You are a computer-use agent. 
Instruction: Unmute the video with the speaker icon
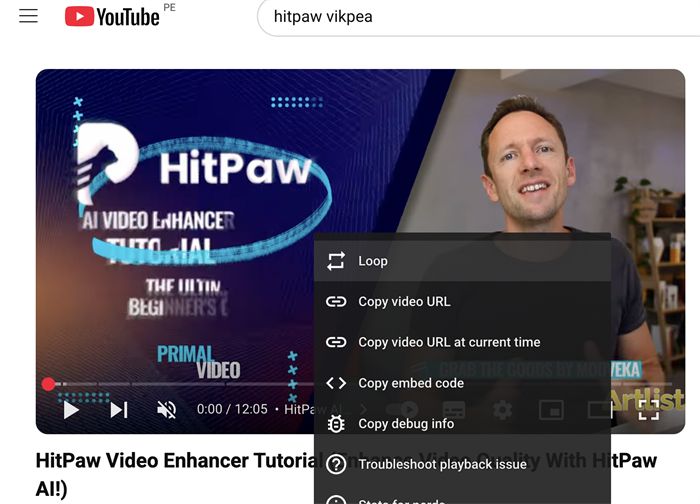167,409
